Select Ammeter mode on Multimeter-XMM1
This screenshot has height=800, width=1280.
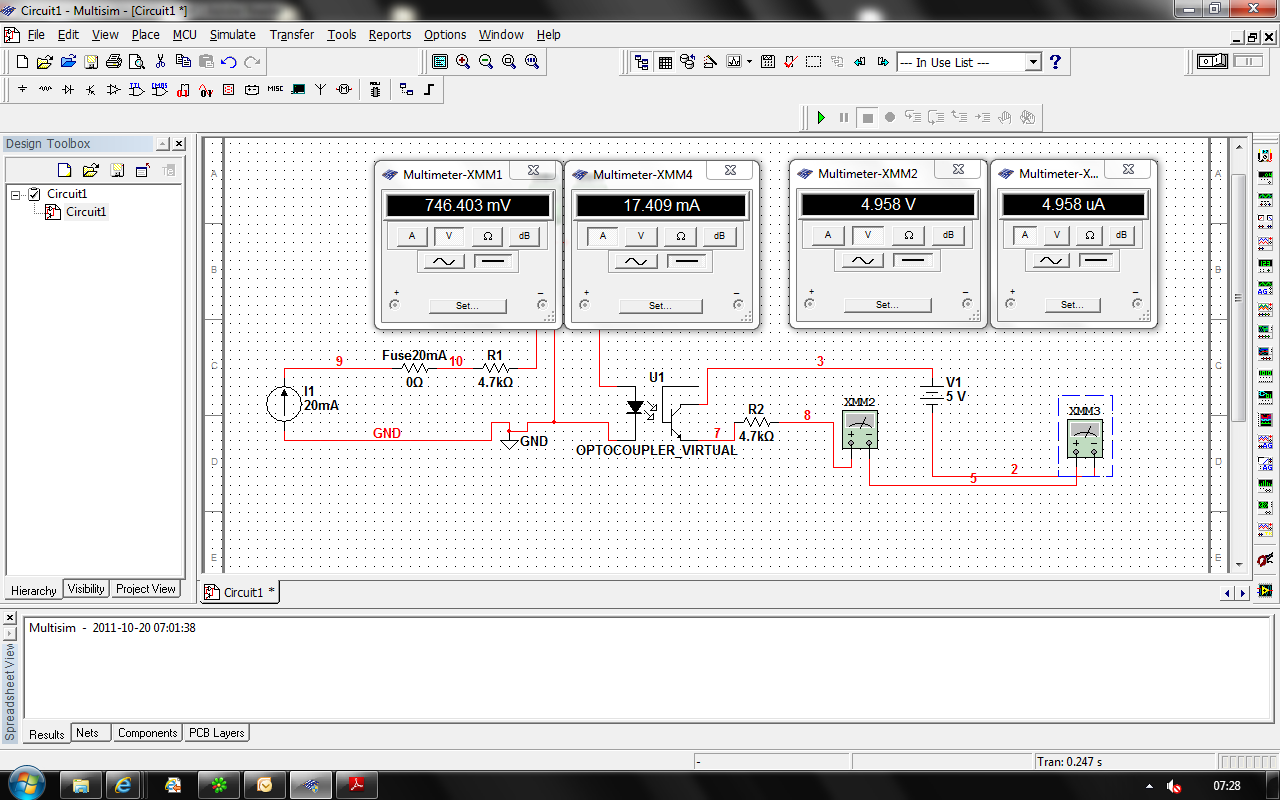click(412, 237)
